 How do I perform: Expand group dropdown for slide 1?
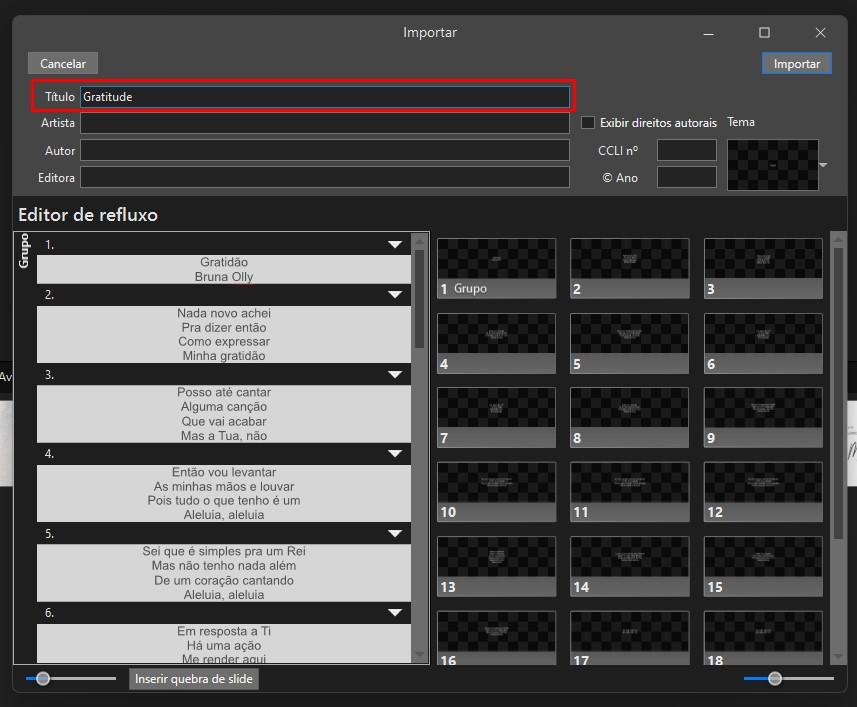tap(395, 244)
